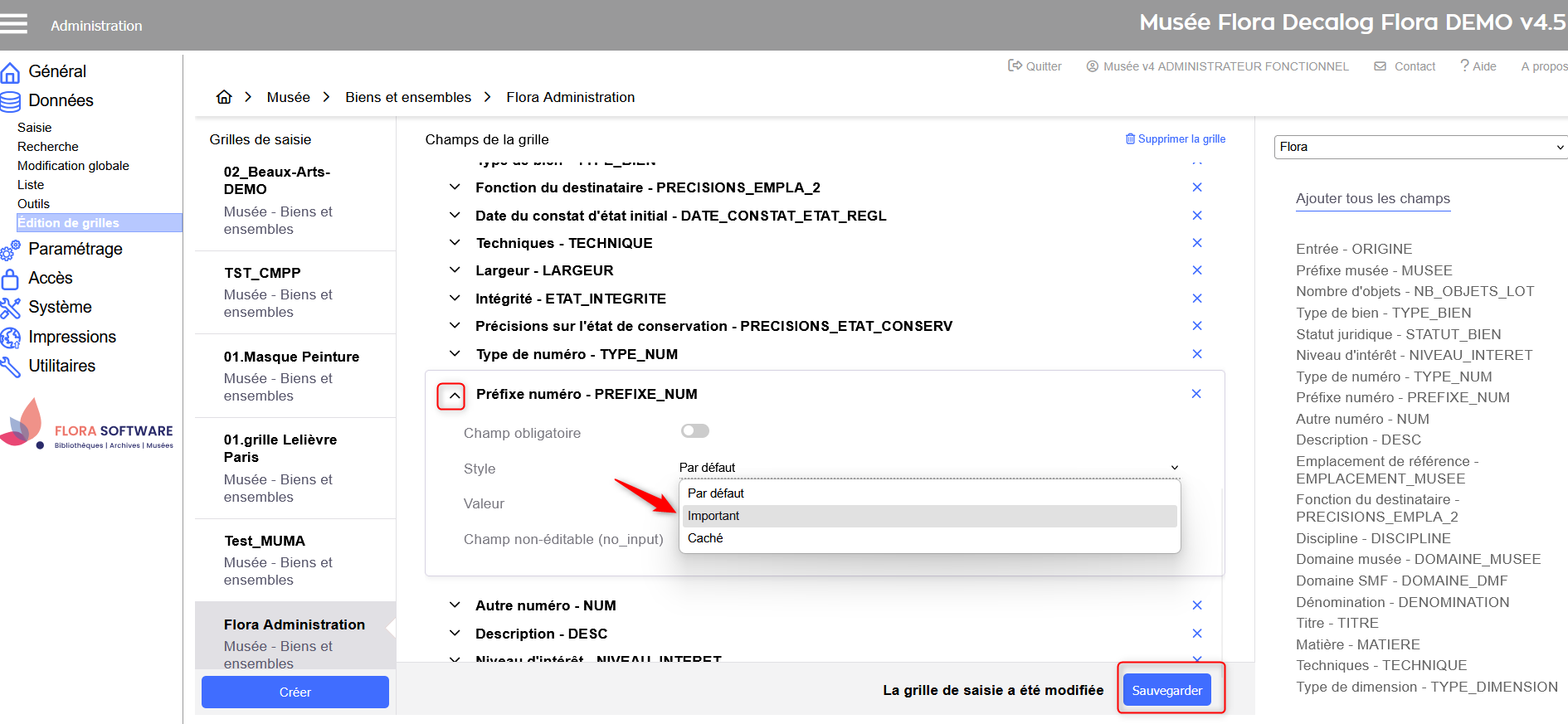Open the hamburger menu icon
Image resolution: width=1568 pixels, height=724 pixels.
point(14,24)
